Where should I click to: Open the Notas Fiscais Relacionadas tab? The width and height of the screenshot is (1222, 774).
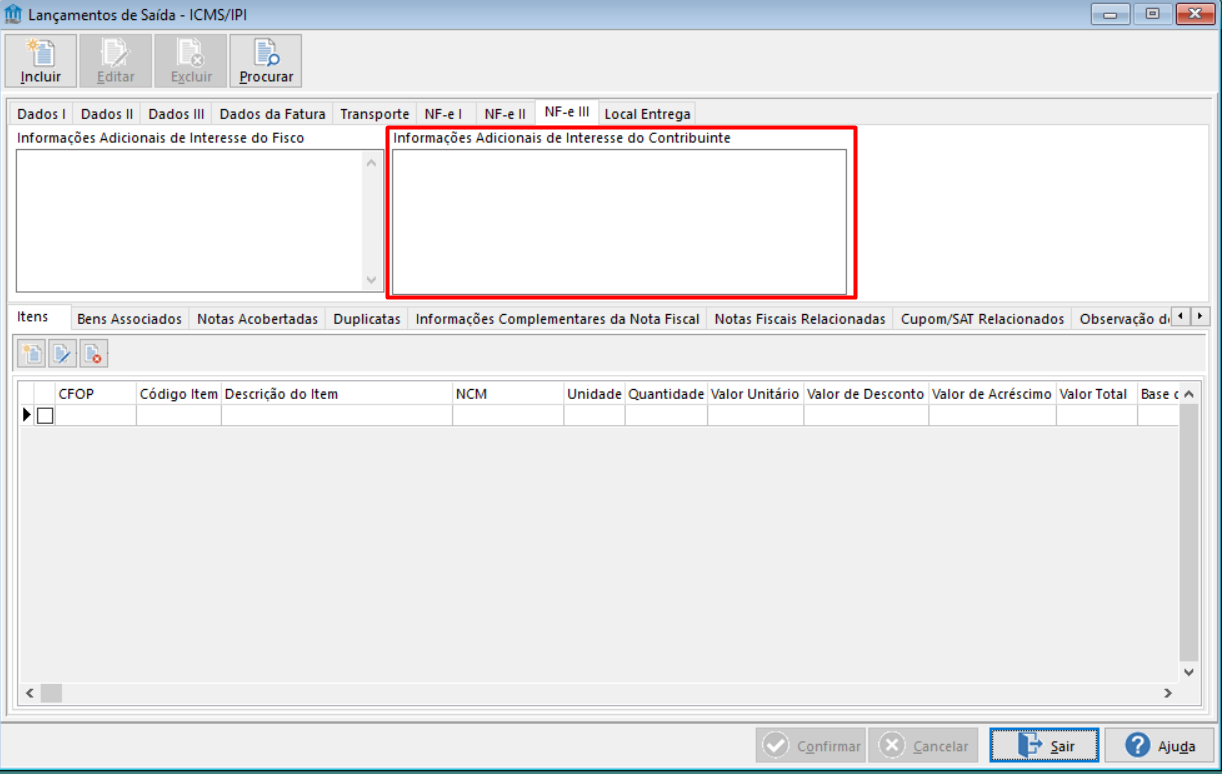[800, 319]
